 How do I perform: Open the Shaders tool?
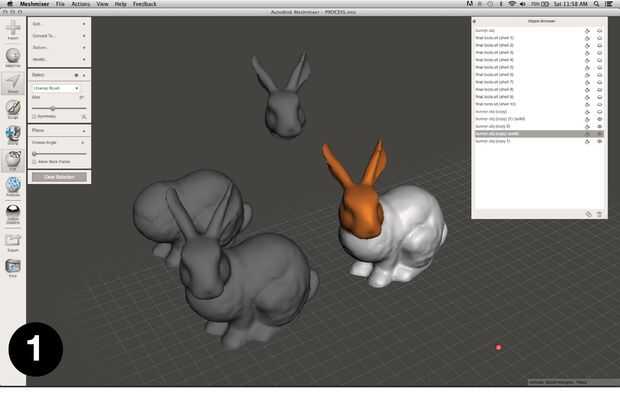(13, 213)
